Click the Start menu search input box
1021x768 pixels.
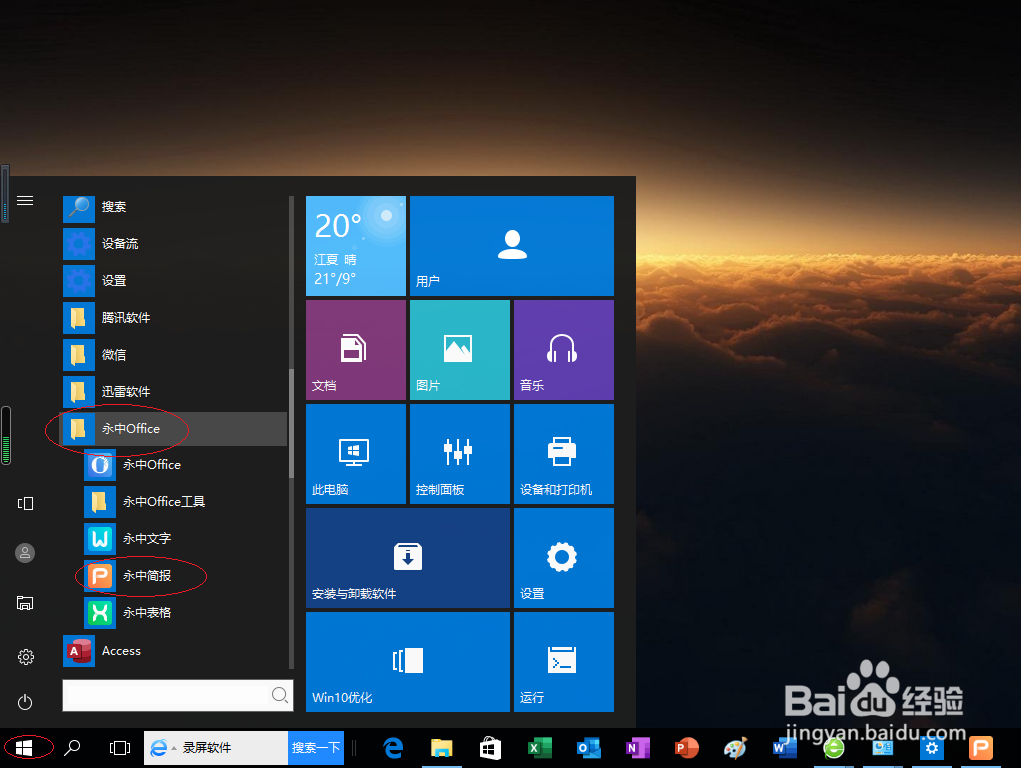point(177,695)
